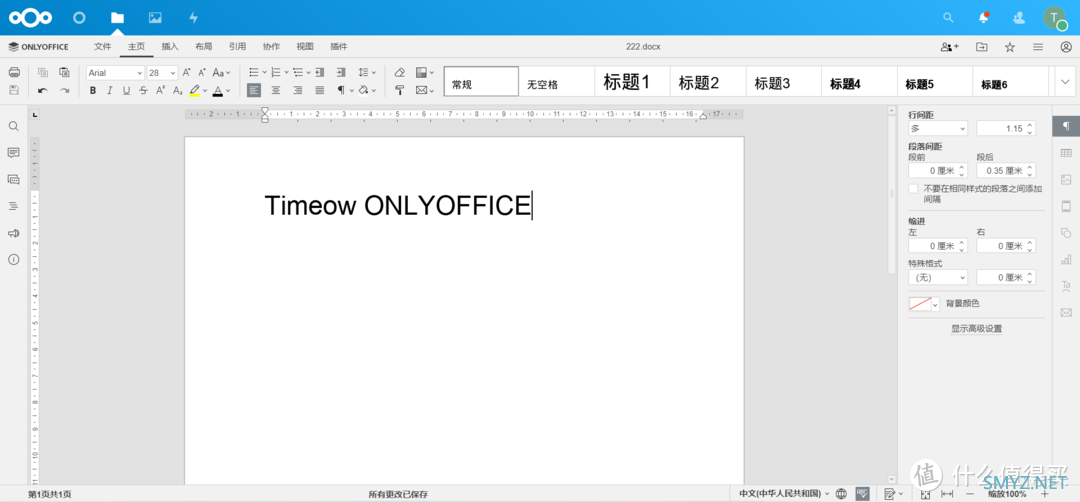
Task: Click the paste icon
Action: 65,72
